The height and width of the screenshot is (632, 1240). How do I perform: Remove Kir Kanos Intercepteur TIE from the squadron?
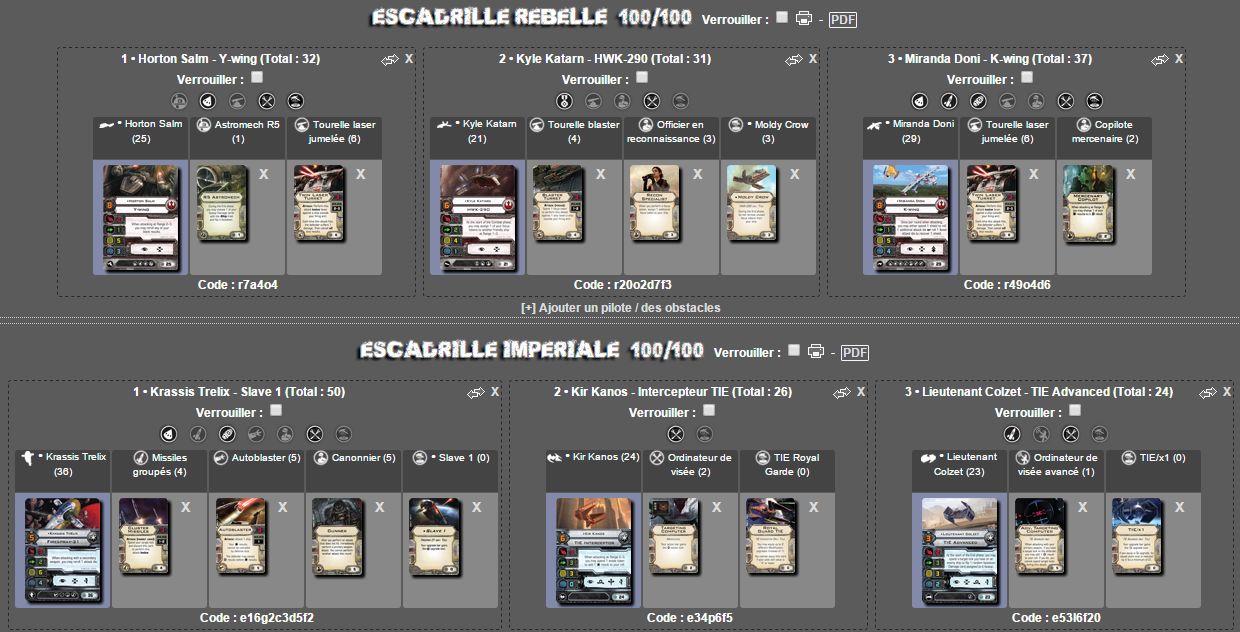[861, 393]
